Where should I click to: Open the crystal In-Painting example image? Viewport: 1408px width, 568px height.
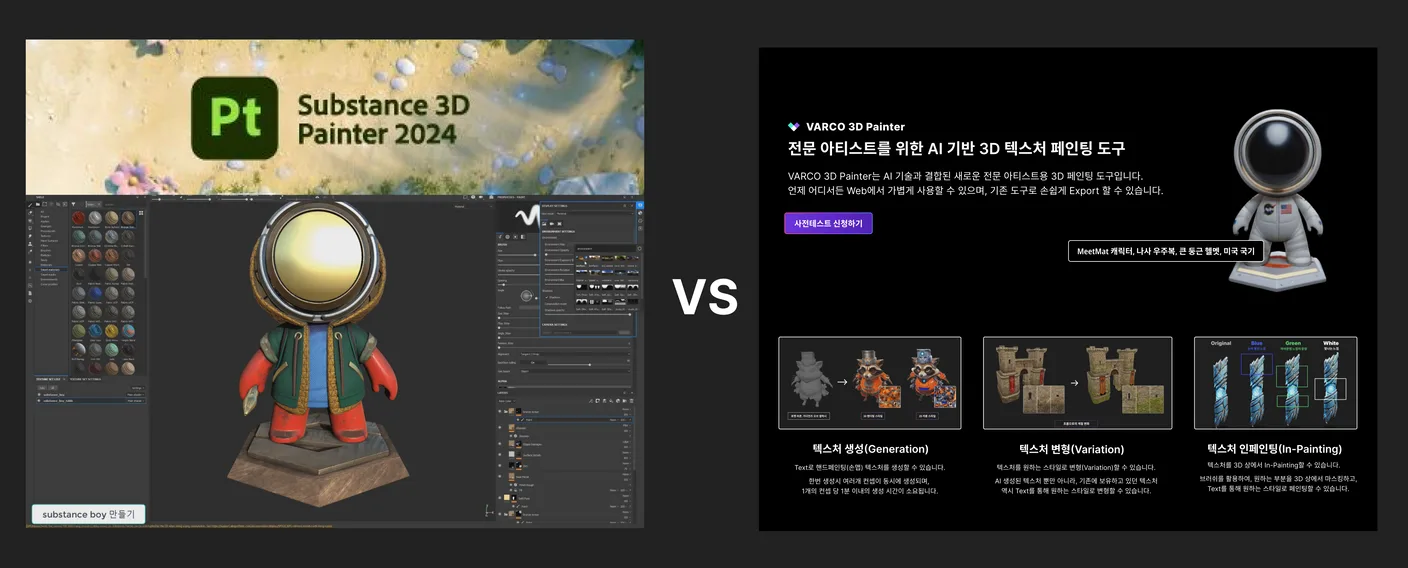coord(1274,383)
